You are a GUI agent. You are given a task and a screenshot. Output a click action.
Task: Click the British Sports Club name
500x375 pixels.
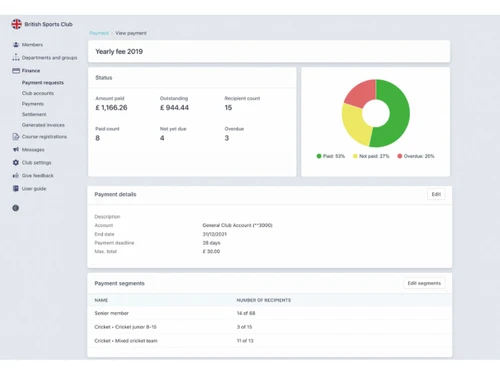(48, 24)
